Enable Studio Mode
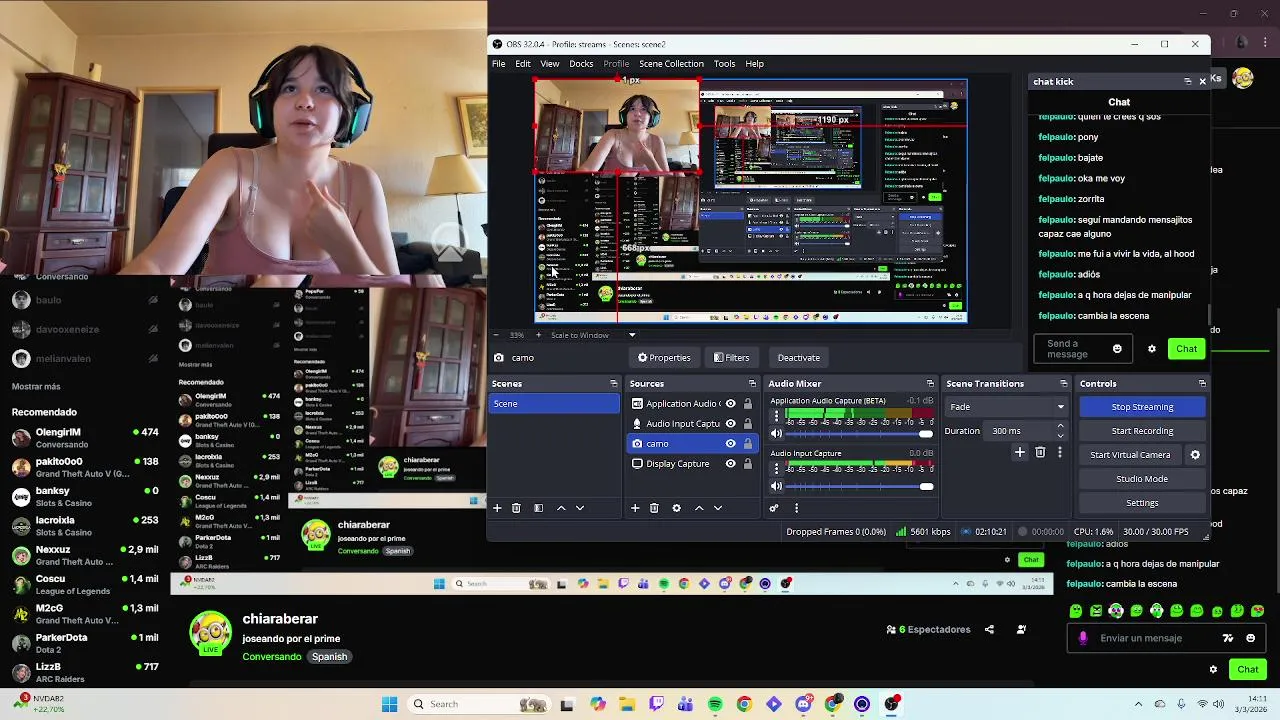 pos(1142,479)
